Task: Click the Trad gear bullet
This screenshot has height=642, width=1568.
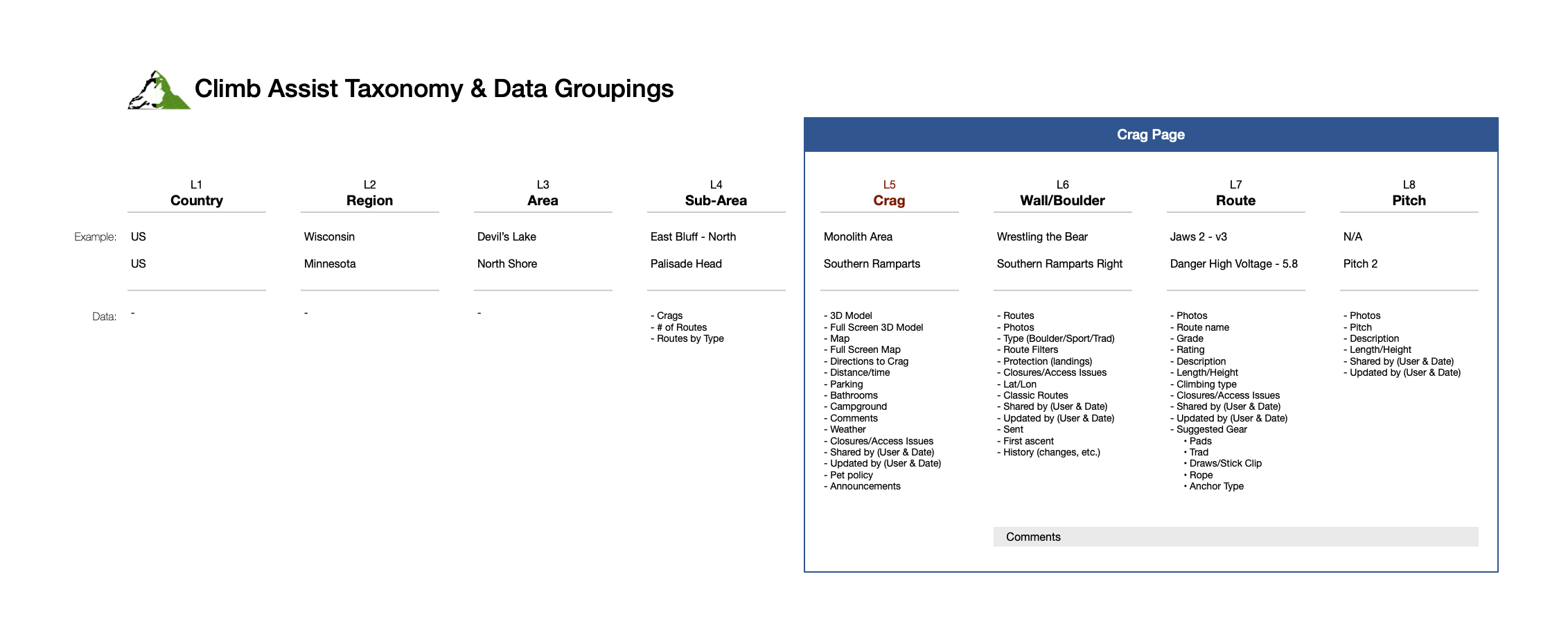Action: [x=1197, y=452]
